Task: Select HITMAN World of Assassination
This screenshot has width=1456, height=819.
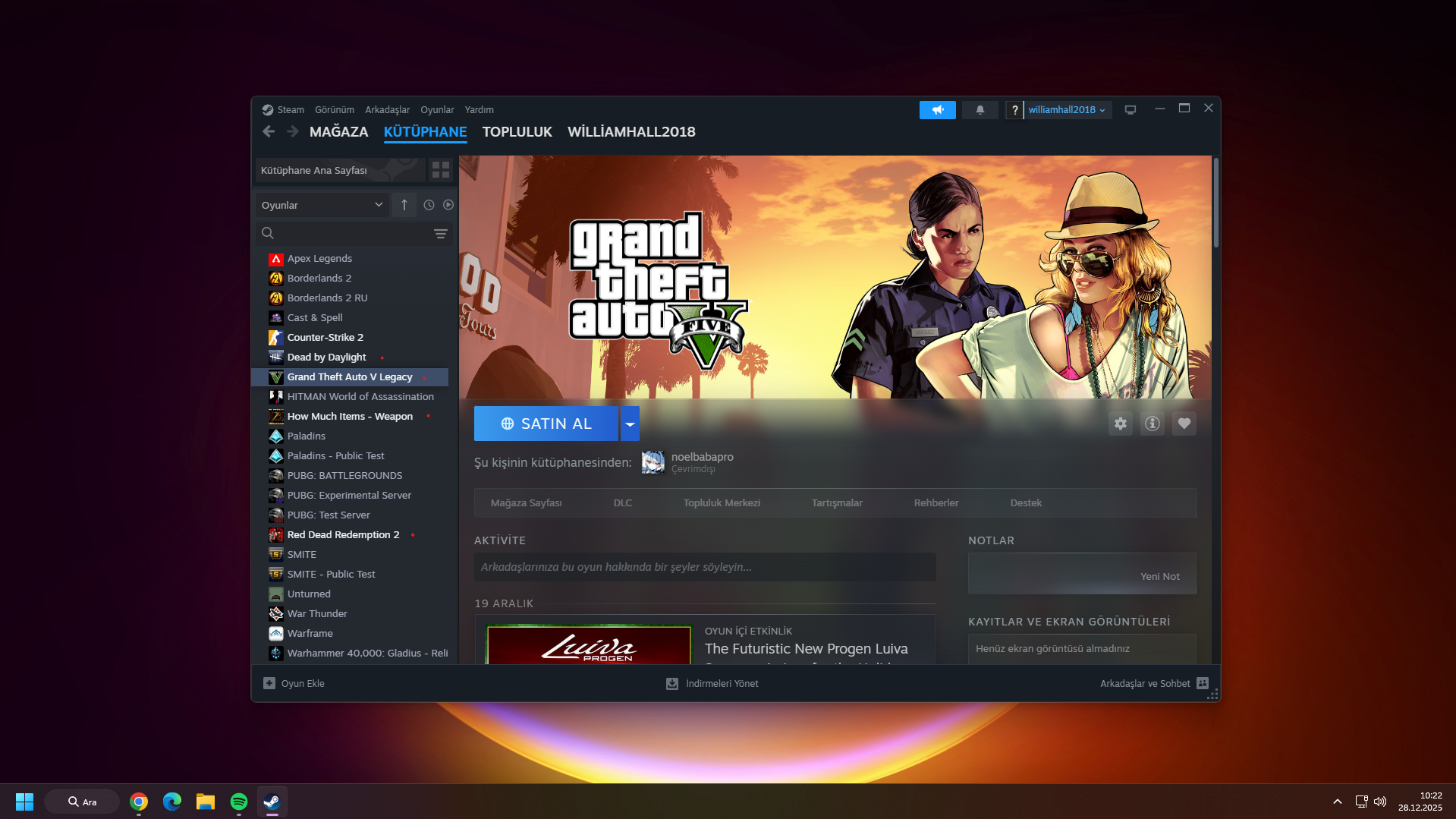Action: pyautogui.click(x=350, y=397)
